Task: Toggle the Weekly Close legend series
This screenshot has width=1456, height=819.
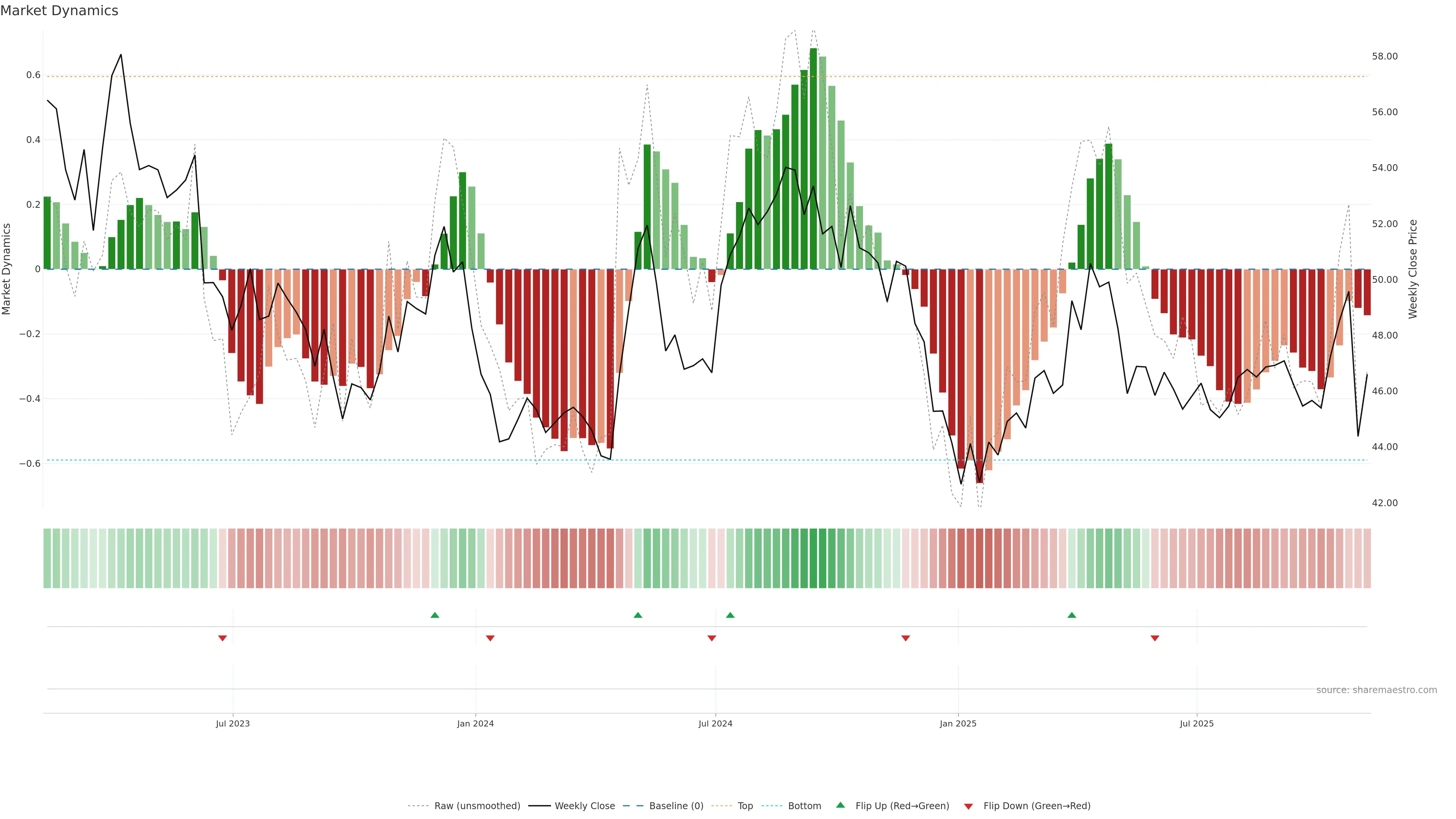Action: [x=584, y=806]
